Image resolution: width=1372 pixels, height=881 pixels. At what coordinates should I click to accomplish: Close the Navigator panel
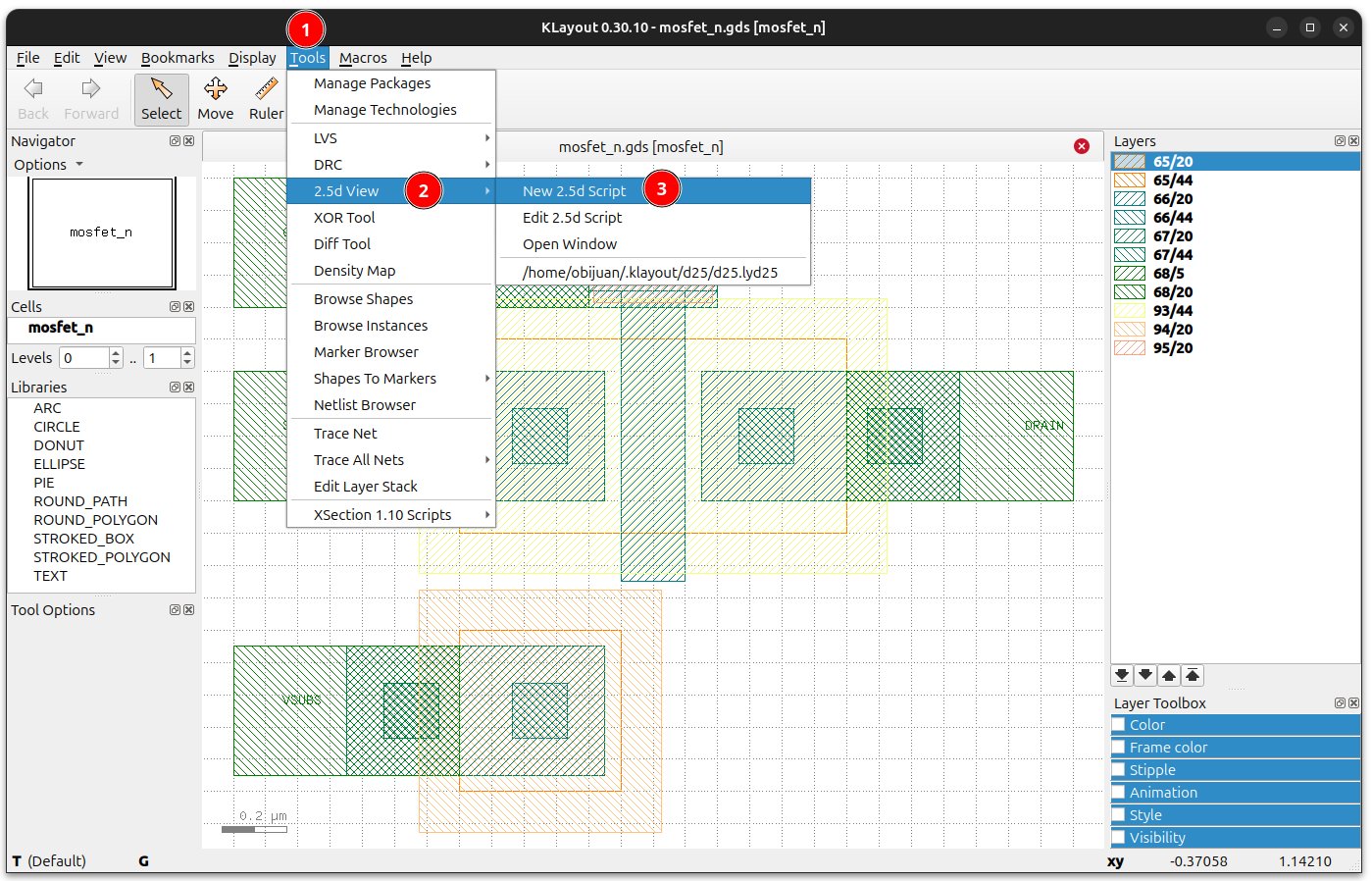(x=189, y=141)
